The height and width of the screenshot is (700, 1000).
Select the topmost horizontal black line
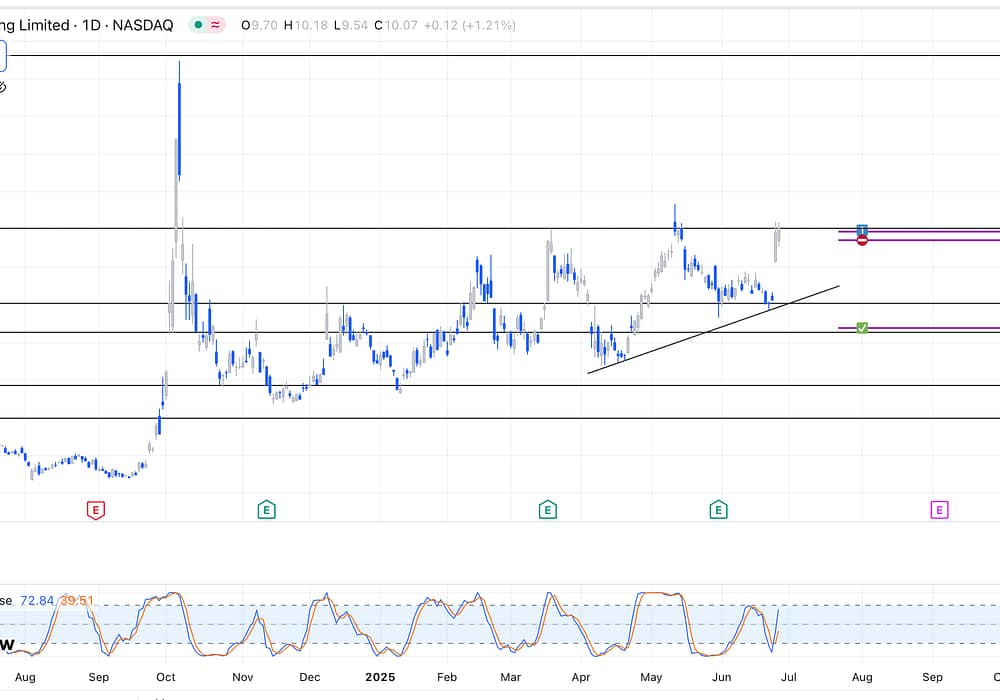500,56
